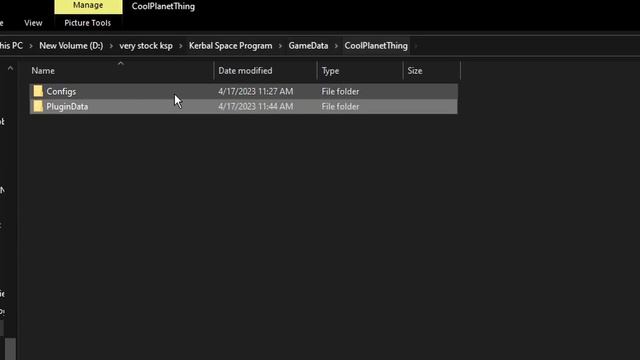Navigate to very stock ksp breadcrumb
The image size is (640, 360).
pos(146,46)
